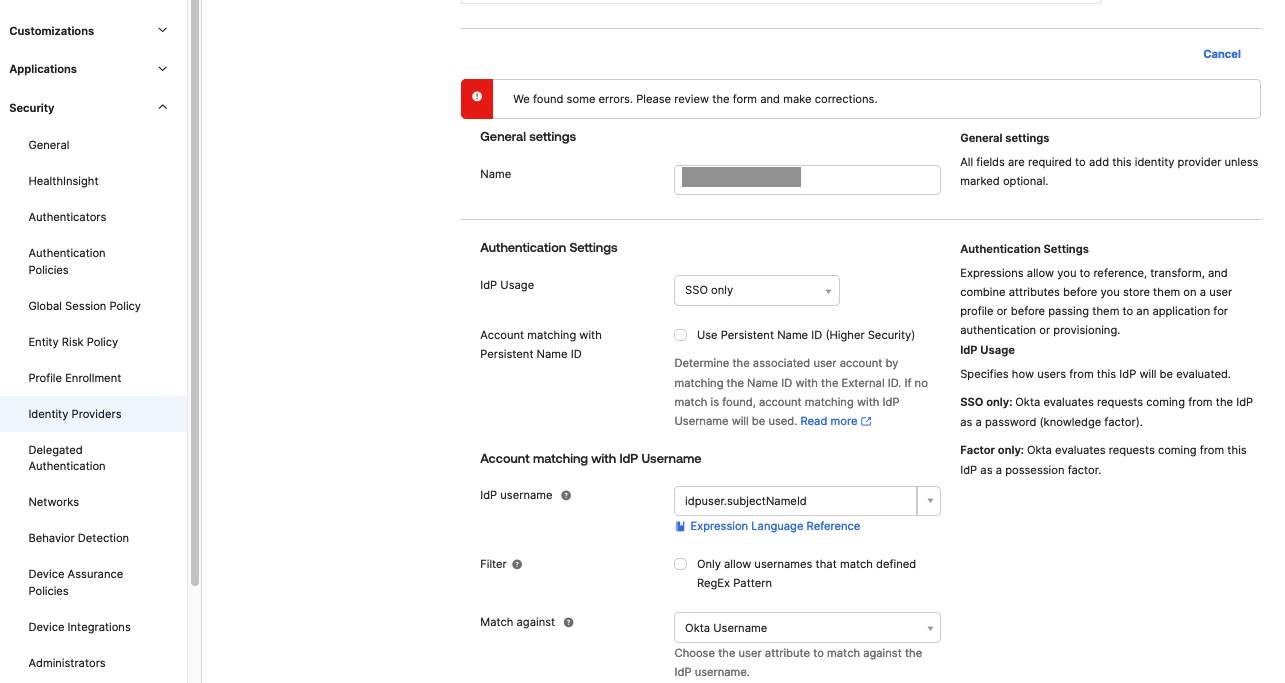Image resolution: width=1285 pixels, height=683 pixels.
Task: Click the IdP username help icon
Action: coord(566,496)
